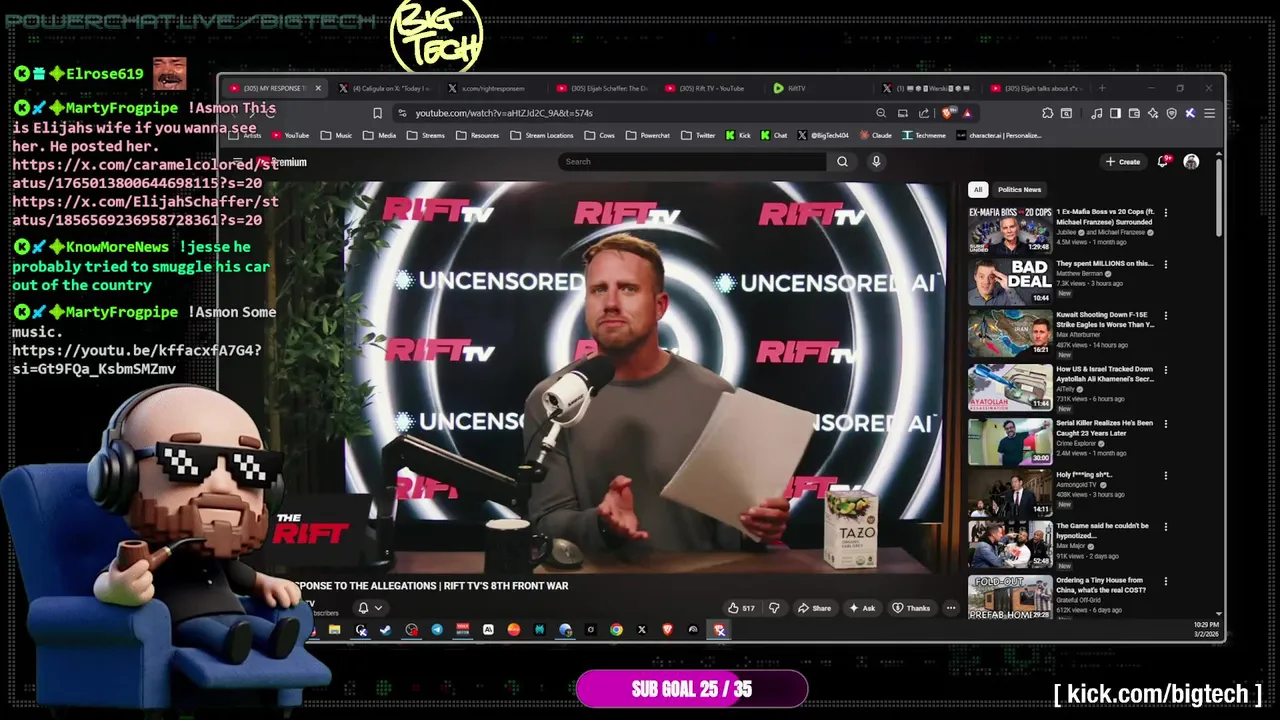Click the Thanks button under the video
This screenshot has width=1280, height=720.
pyautogui.click(x=911, y=608)
